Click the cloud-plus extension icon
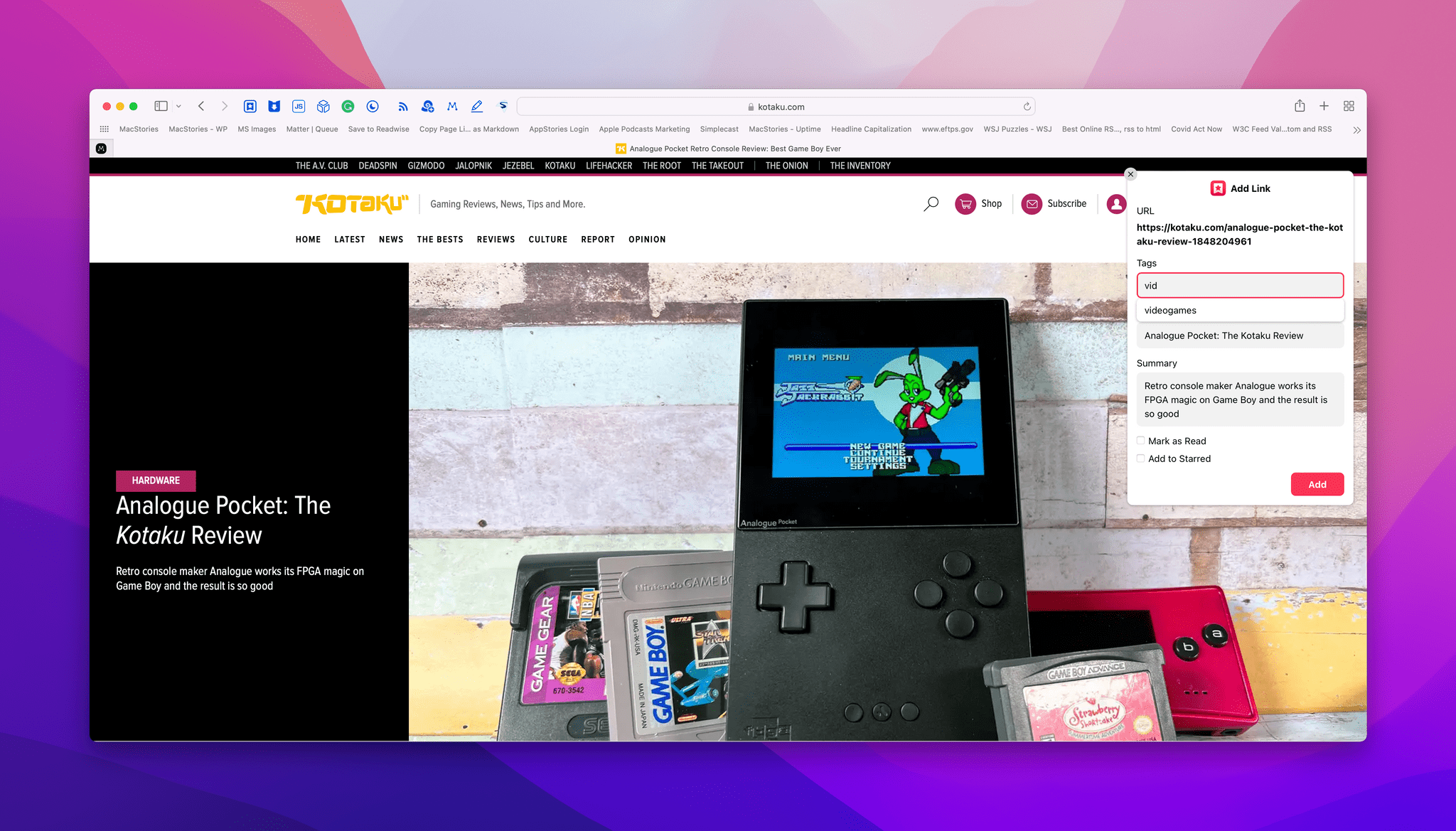 (x=427, y=106)
